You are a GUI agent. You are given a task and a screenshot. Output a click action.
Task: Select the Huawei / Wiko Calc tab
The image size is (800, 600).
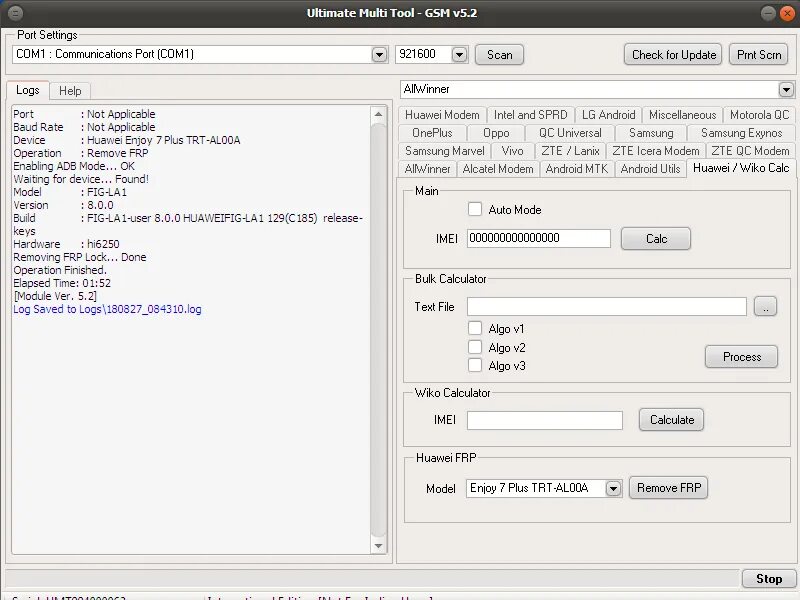pyautogui.click(x=741, y=168)
